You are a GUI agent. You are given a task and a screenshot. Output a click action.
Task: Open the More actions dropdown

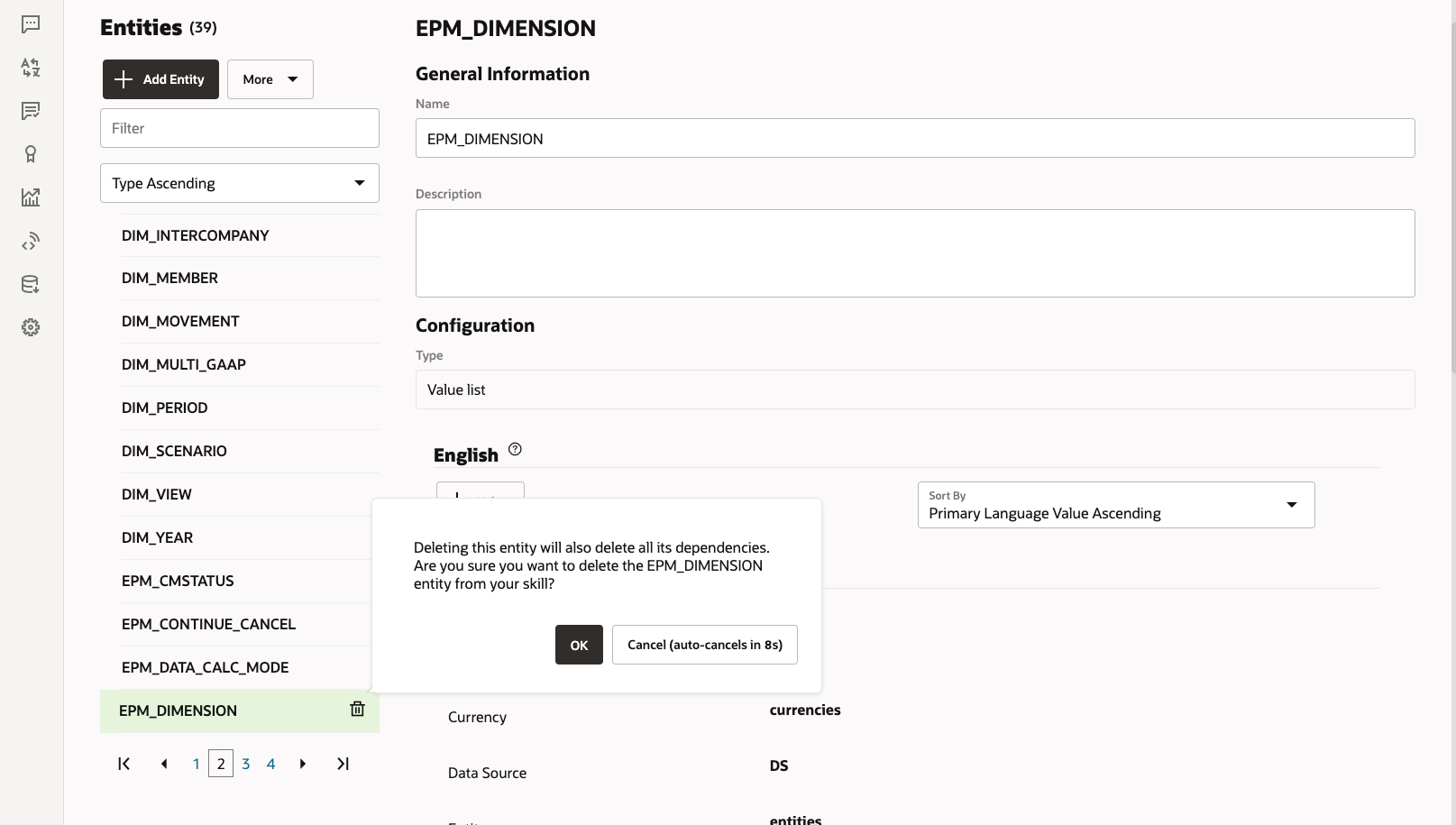pos(270,79)
